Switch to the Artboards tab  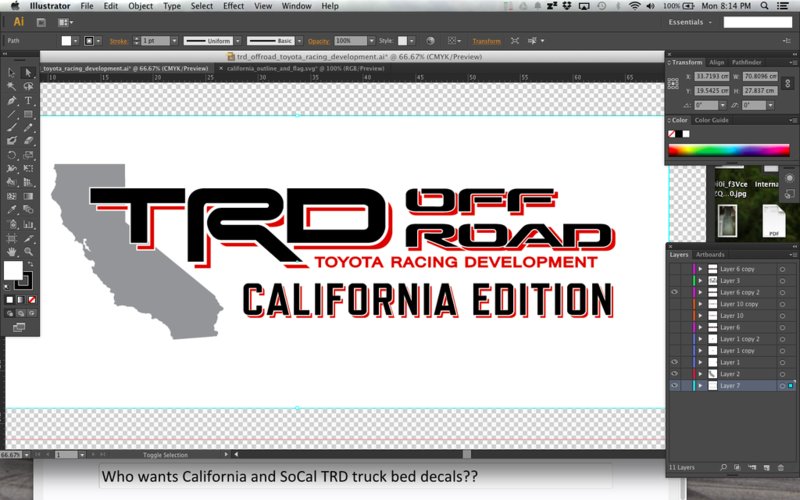(710, 255)
